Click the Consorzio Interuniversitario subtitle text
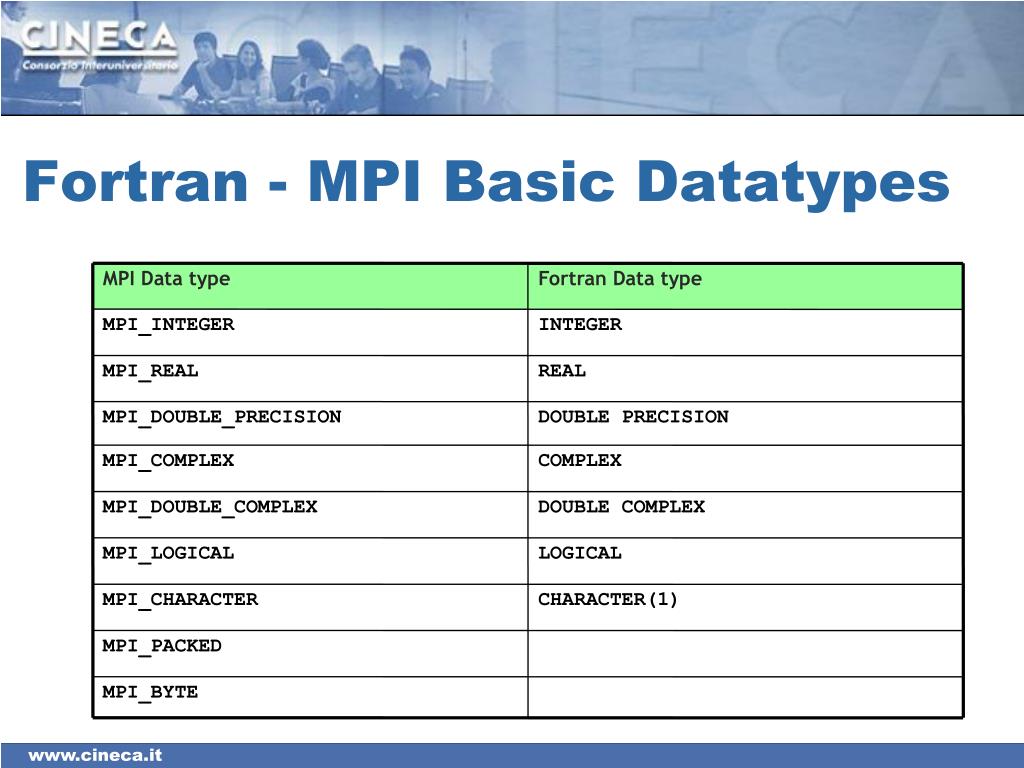The width and height of the screenshot is (1024, 768). coord(100,65)
